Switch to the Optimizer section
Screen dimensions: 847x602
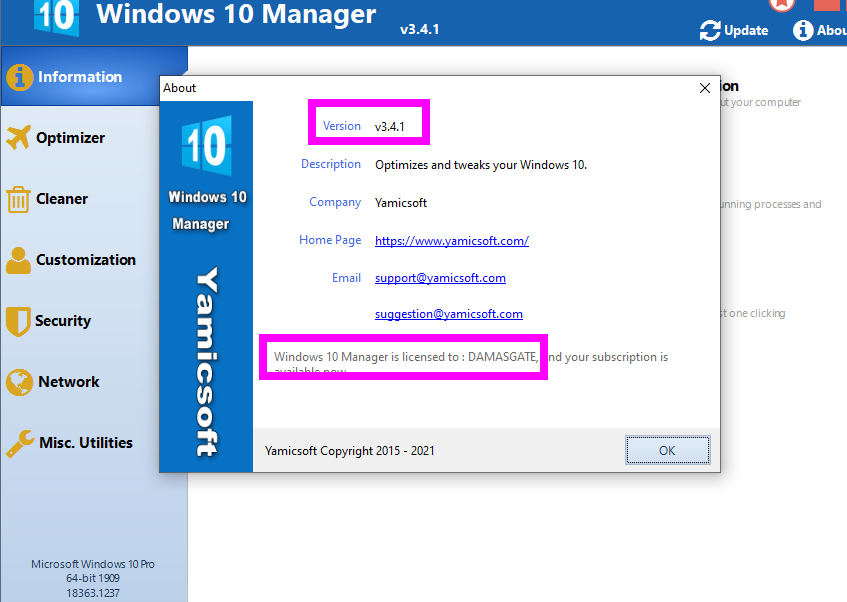click(x=70, y=138)
